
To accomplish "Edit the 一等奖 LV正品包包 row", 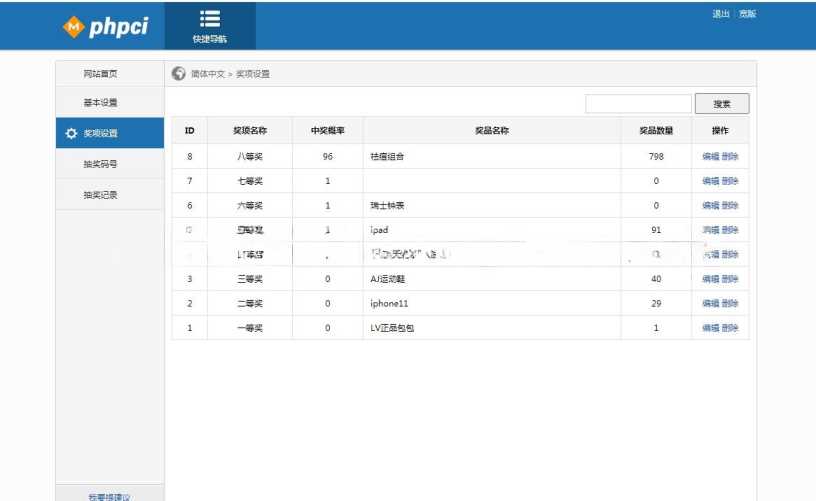I will coord(710,328).
